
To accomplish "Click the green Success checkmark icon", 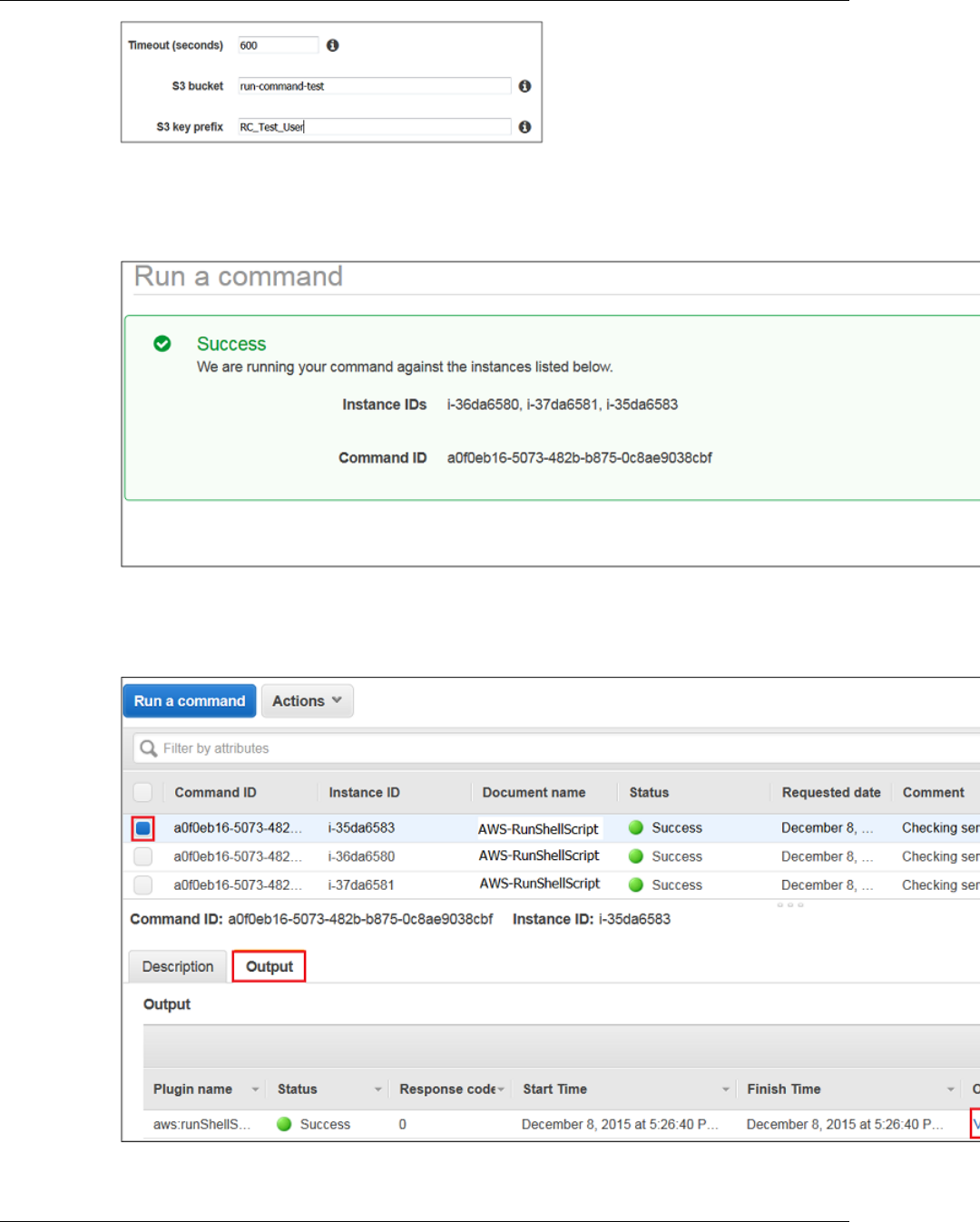I will pos(162,344).
